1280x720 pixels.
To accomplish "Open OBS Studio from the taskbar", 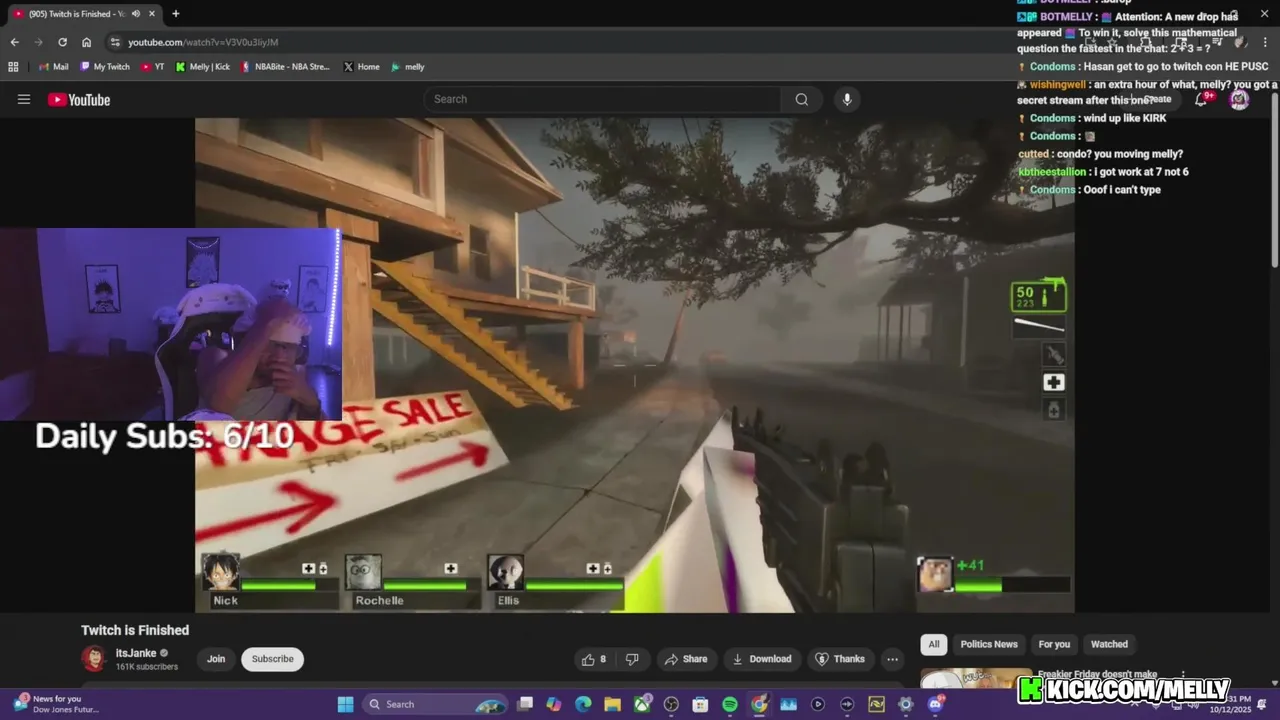I will coord(671,704).
